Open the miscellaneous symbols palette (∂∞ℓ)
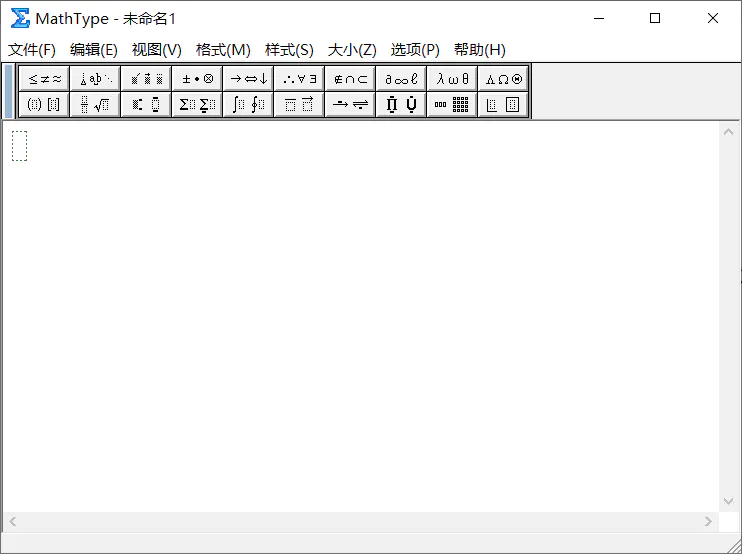The image size is (742, 554). (402, 79)
